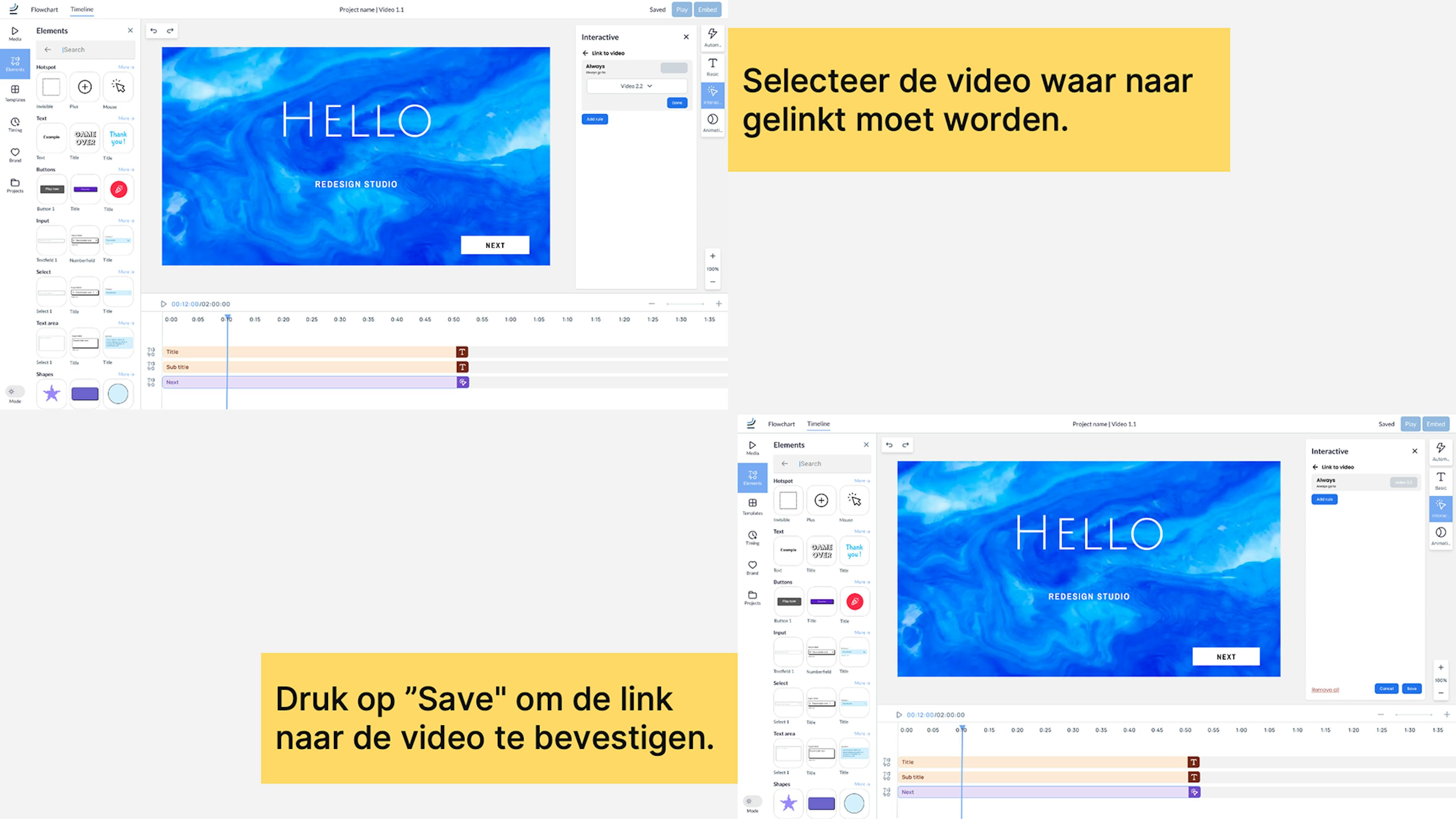Toggle Mode switch in upper-left editor

[x=15, y=392]
